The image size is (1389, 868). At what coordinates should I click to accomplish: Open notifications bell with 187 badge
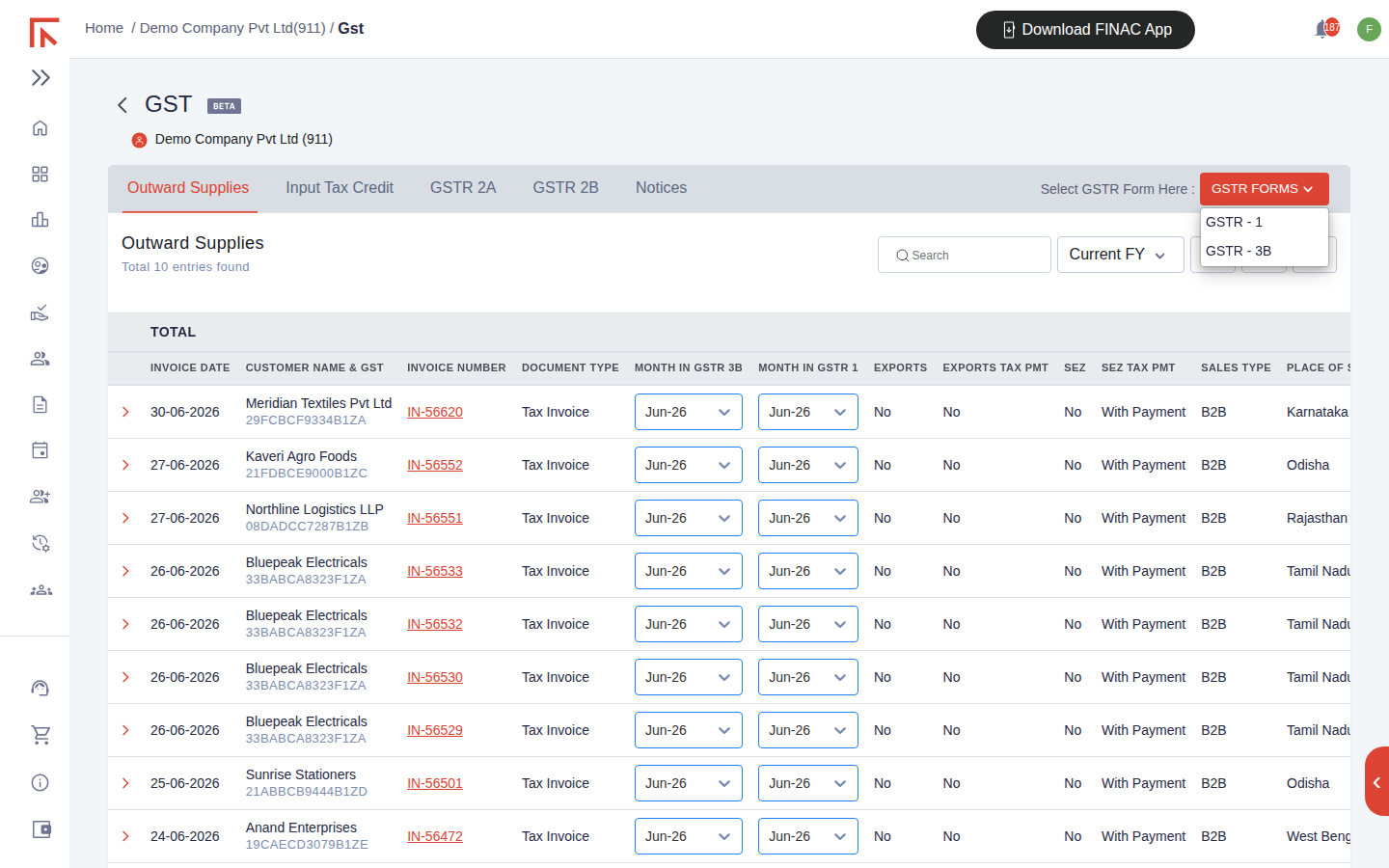(x=1326, y=29)
